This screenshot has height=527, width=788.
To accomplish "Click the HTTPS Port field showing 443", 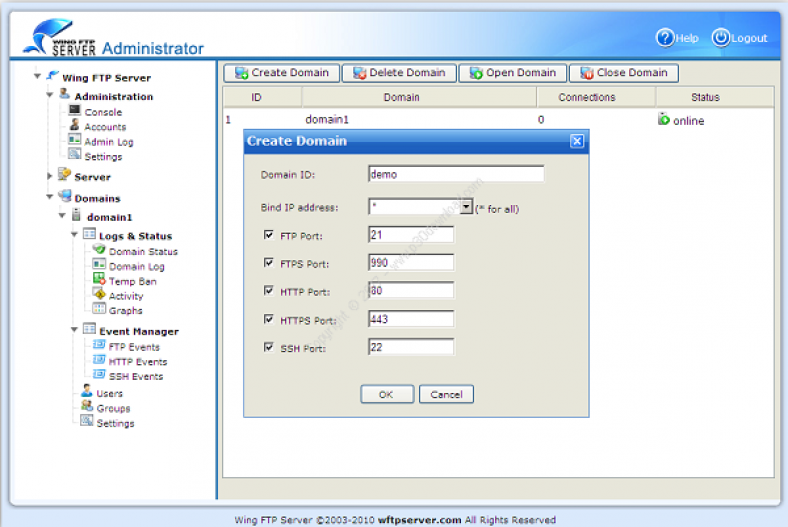I will (x=411, y=319).
